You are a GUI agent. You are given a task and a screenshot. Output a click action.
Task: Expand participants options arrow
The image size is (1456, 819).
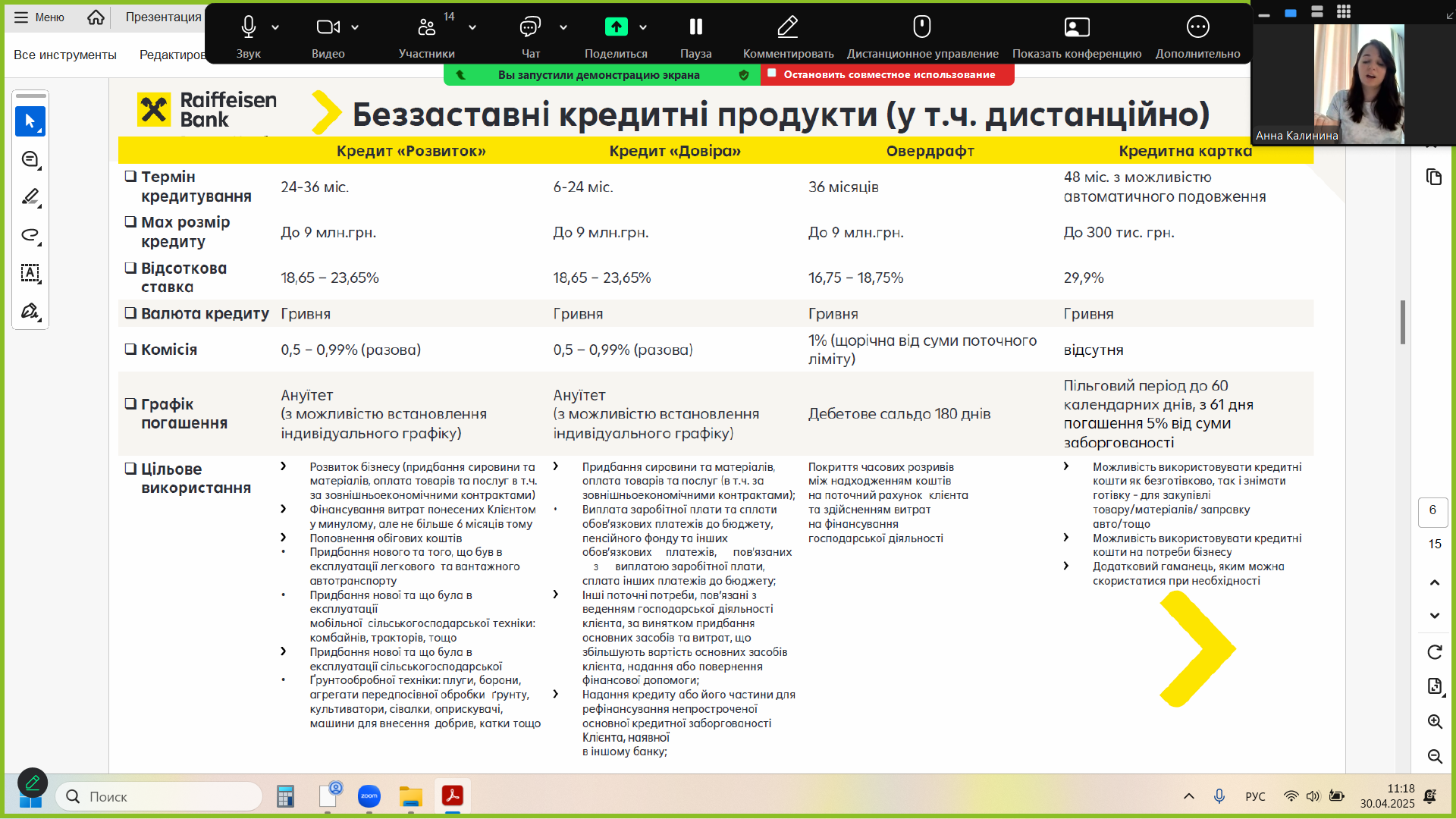[x=472, y=27]
